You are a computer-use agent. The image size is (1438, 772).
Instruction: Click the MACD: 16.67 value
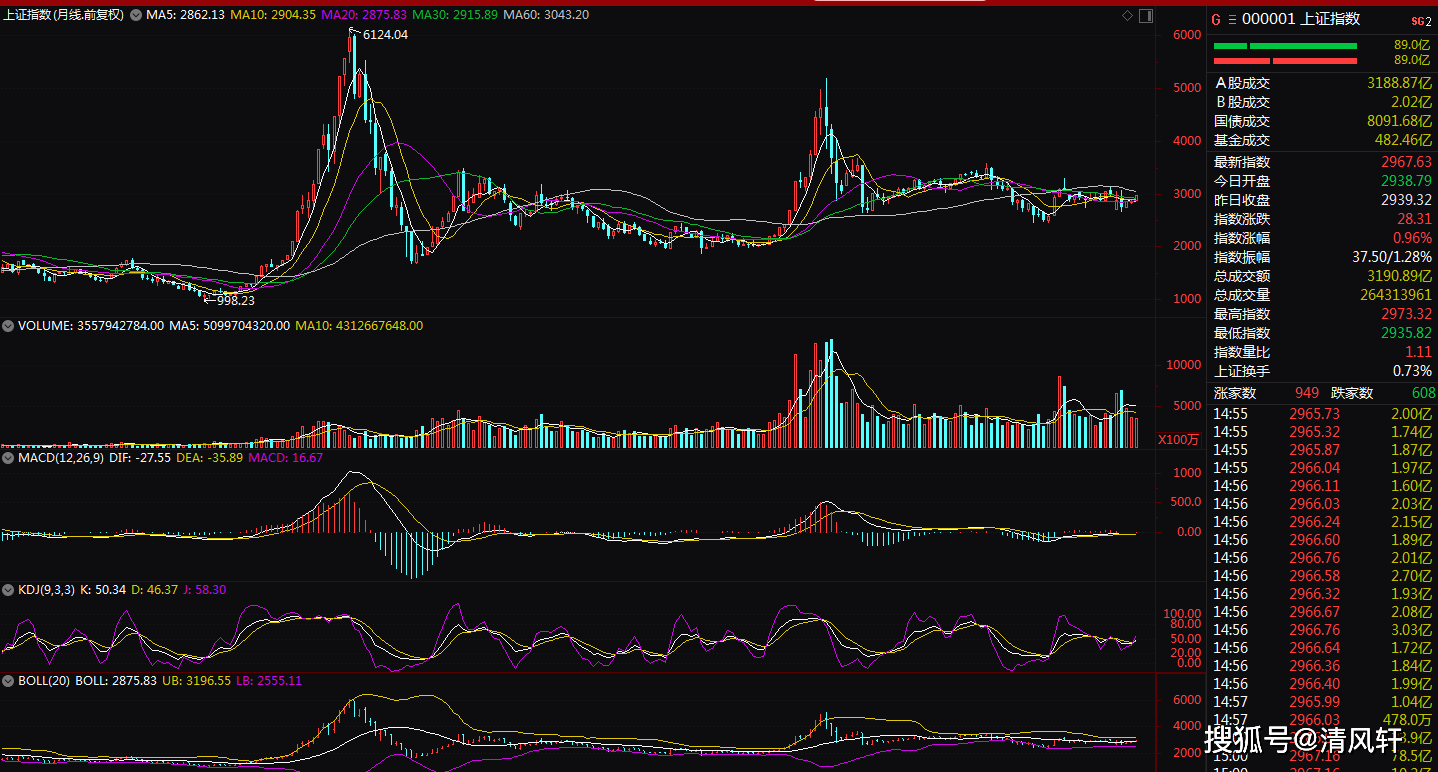pyautogui.click(x=286, y=458)
